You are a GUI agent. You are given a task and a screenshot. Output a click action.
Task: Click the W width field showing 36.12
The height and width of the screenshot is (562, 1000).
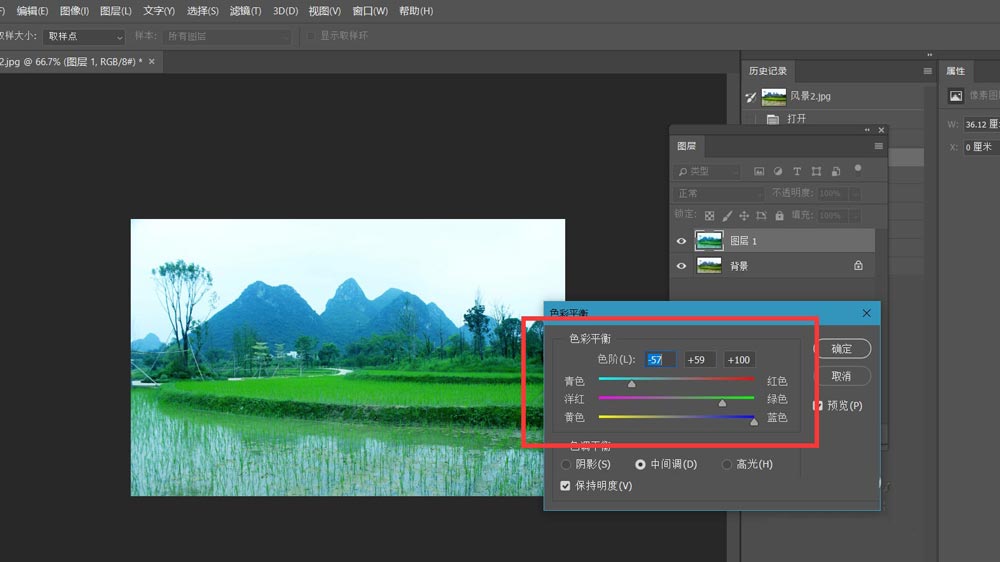pyautogui.click(x=981, y=124)
